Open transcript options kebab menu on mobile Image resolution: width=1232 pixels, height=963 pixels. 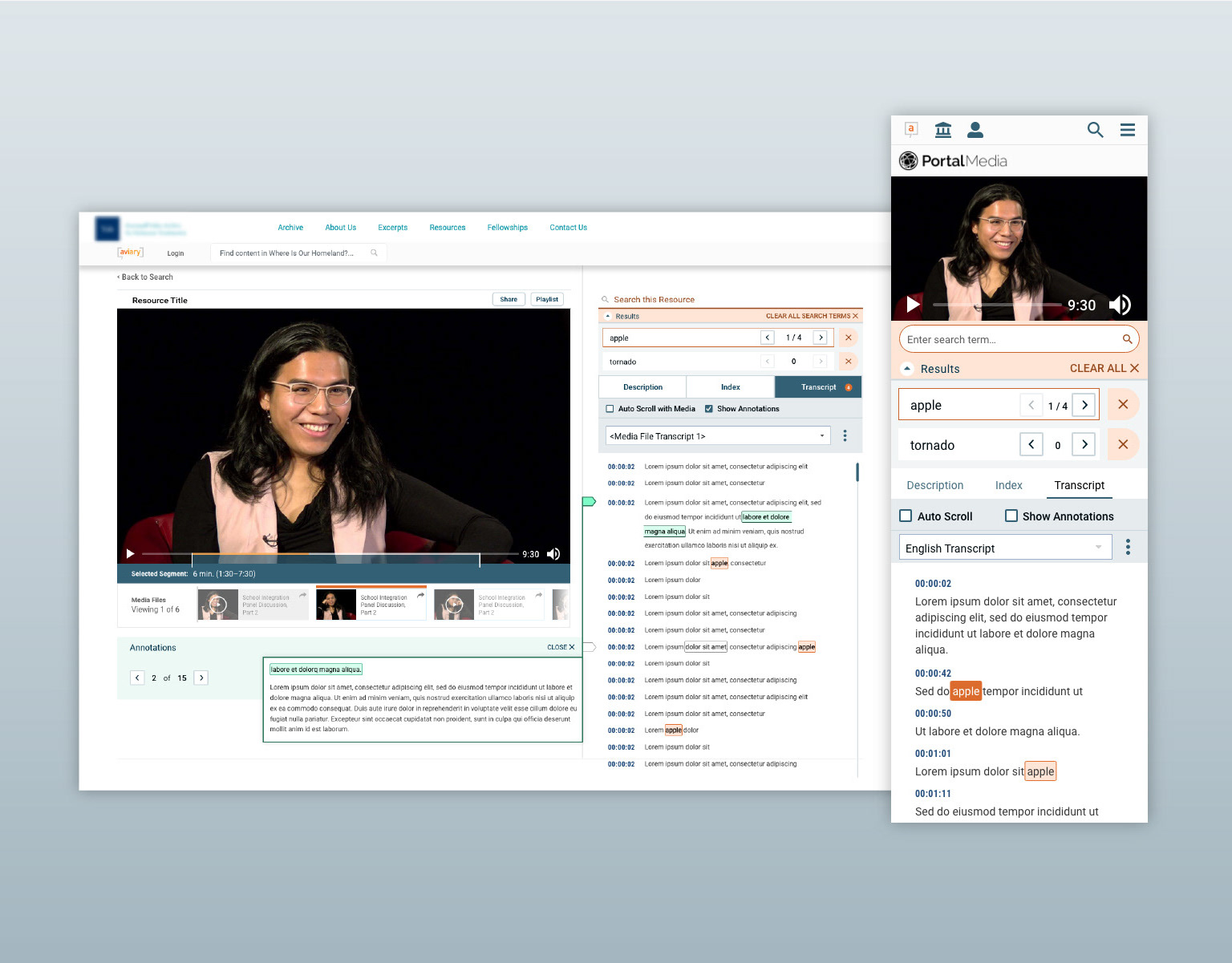[1128, 547]
